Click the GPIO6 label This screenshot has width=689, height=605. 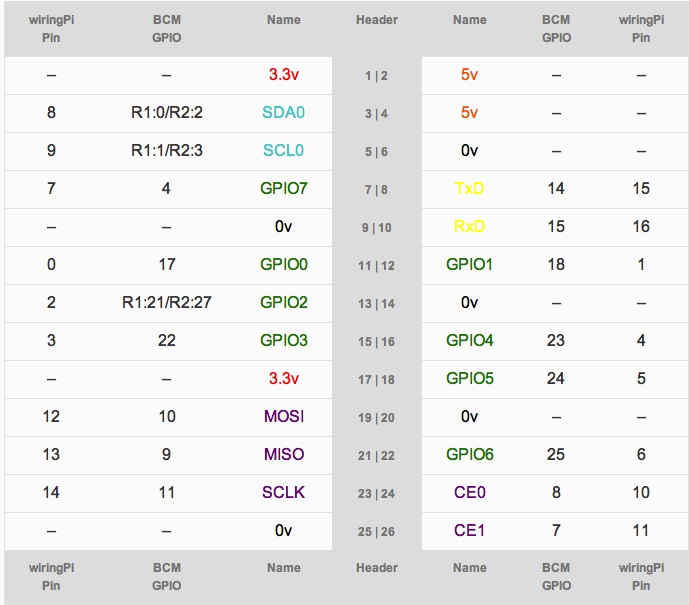[x=469, y=454]
